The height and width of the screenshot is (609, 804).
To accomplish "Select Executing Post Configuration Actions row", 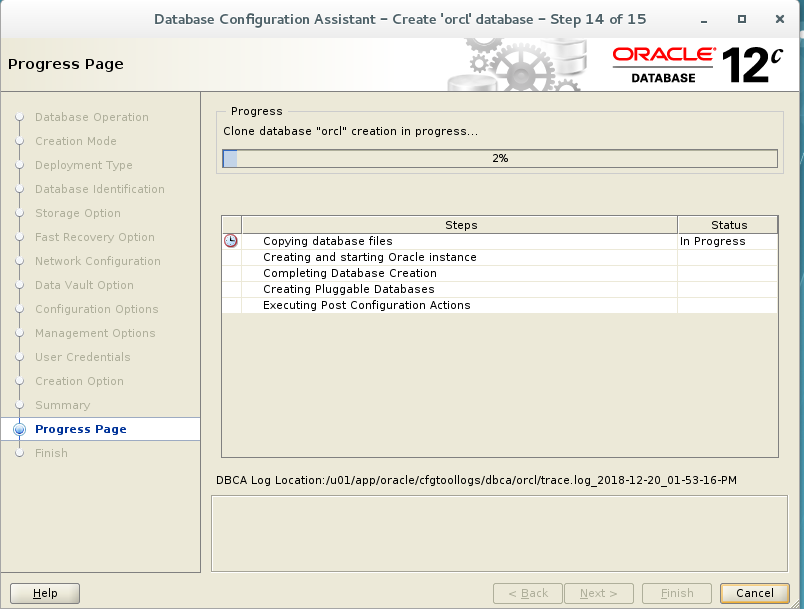I will click(500, 305).
